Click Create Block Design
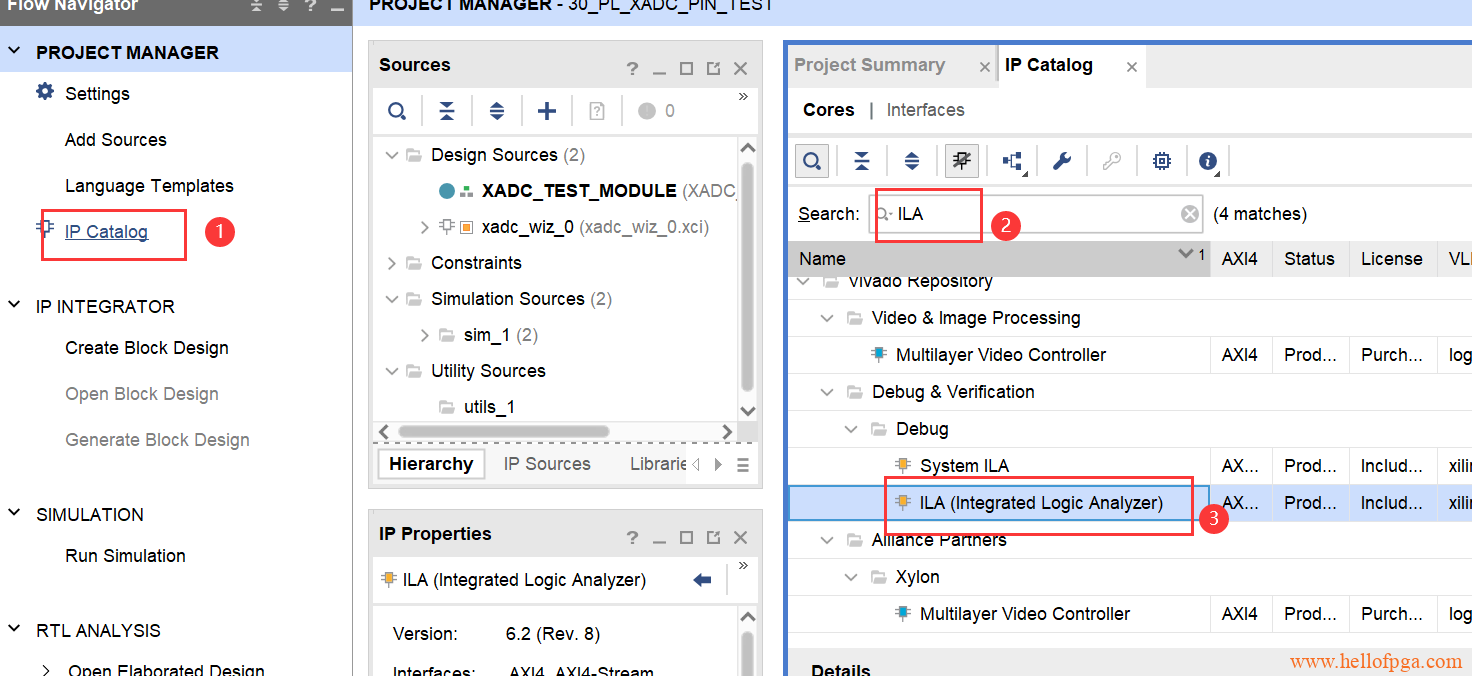The image size is (1472, 676). [147, 348]
